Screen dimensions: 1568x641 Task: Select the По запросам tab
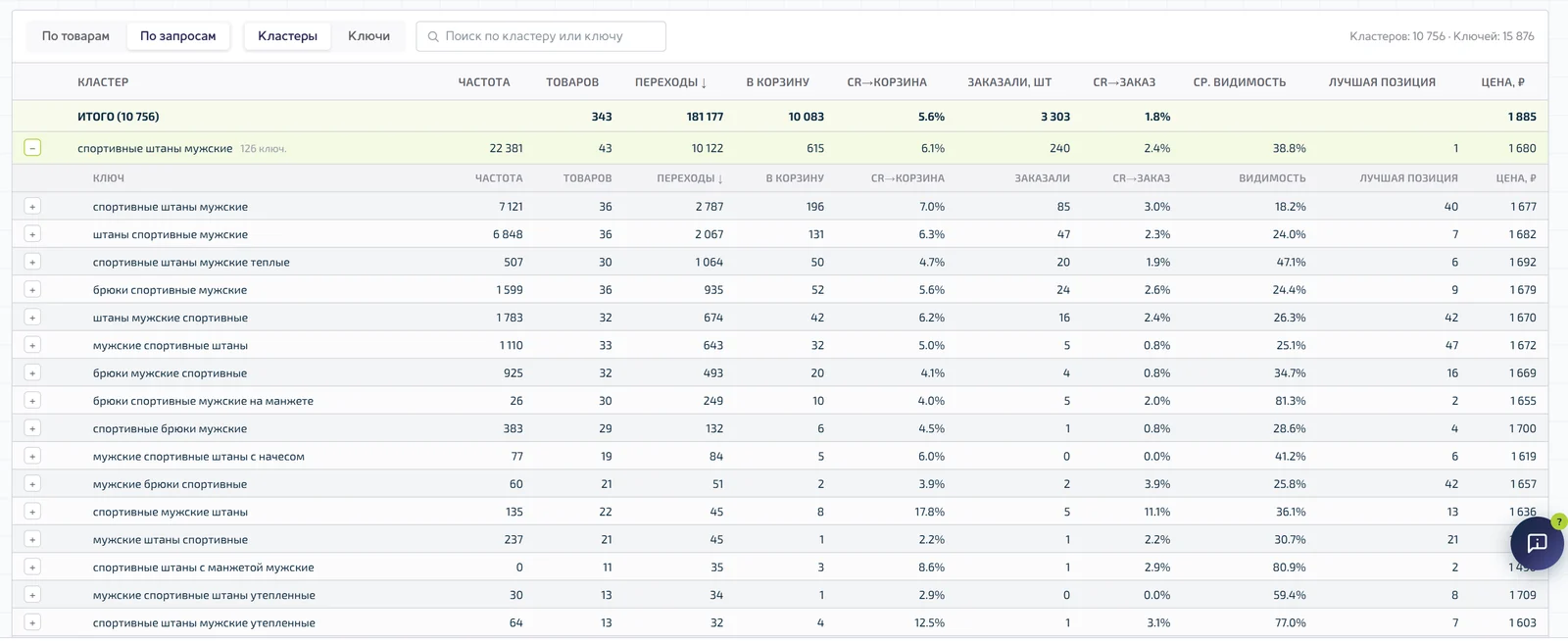(x=177, y=36)
